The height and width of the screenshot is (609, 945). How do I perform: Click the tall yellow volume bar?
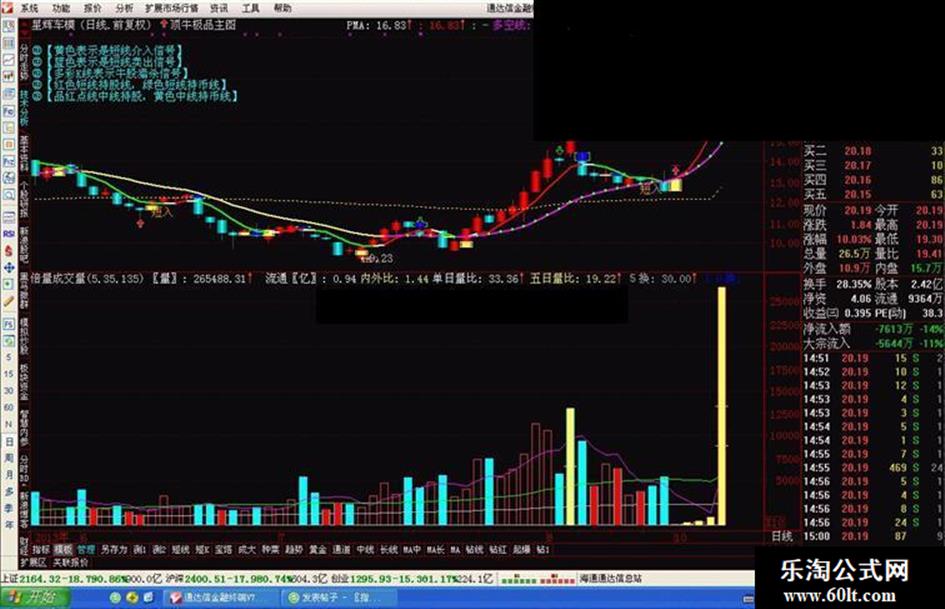(x=721, y=406)
